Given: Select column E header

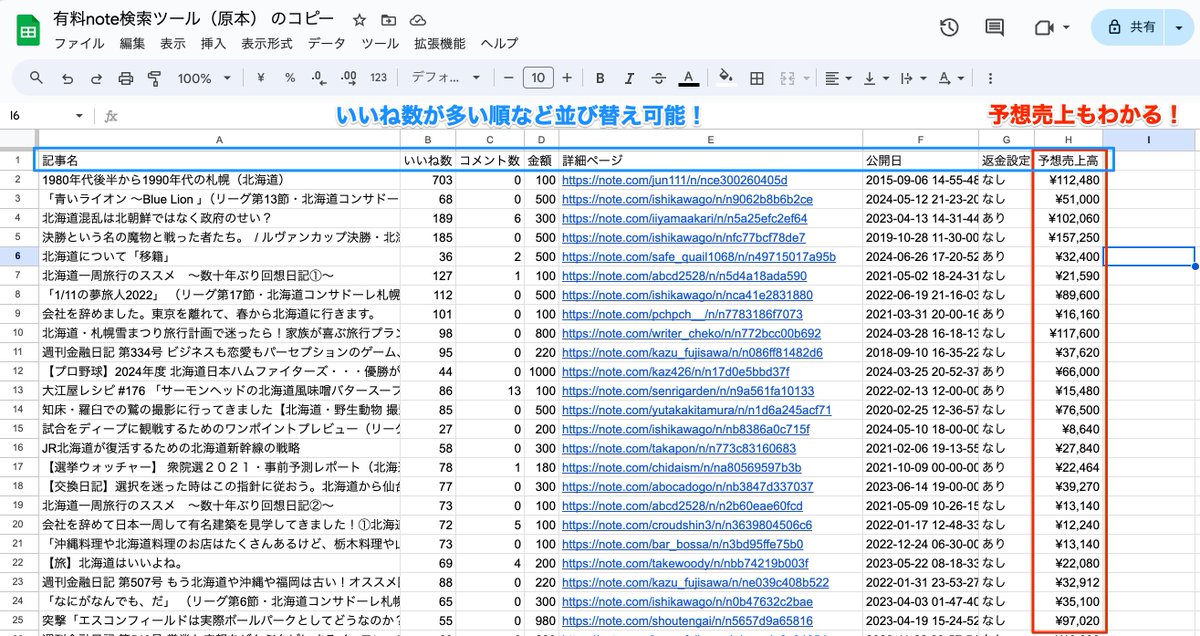Looking at the screenshot, I should point(710,140).
